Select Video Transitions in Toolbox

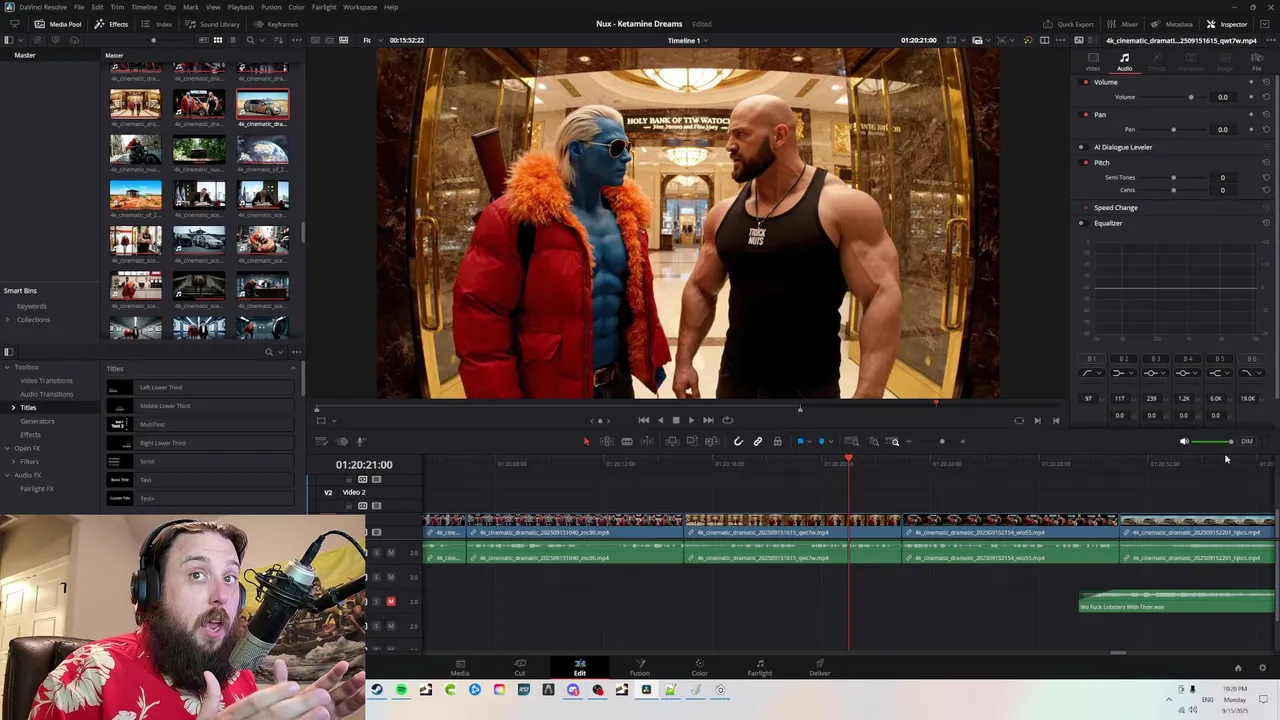click(x=46, y=381)
